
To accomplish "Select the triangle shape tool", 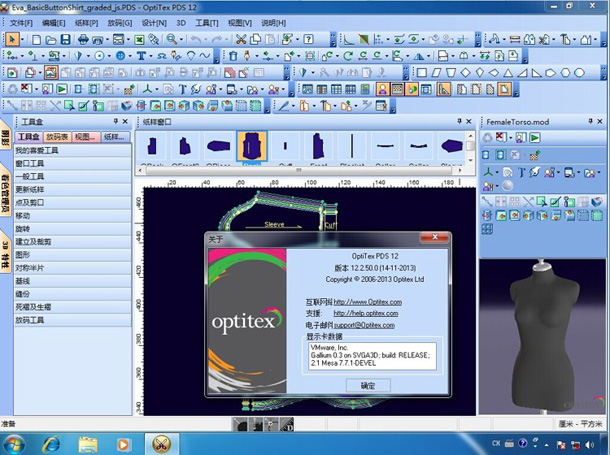I will tap(508, 73).
